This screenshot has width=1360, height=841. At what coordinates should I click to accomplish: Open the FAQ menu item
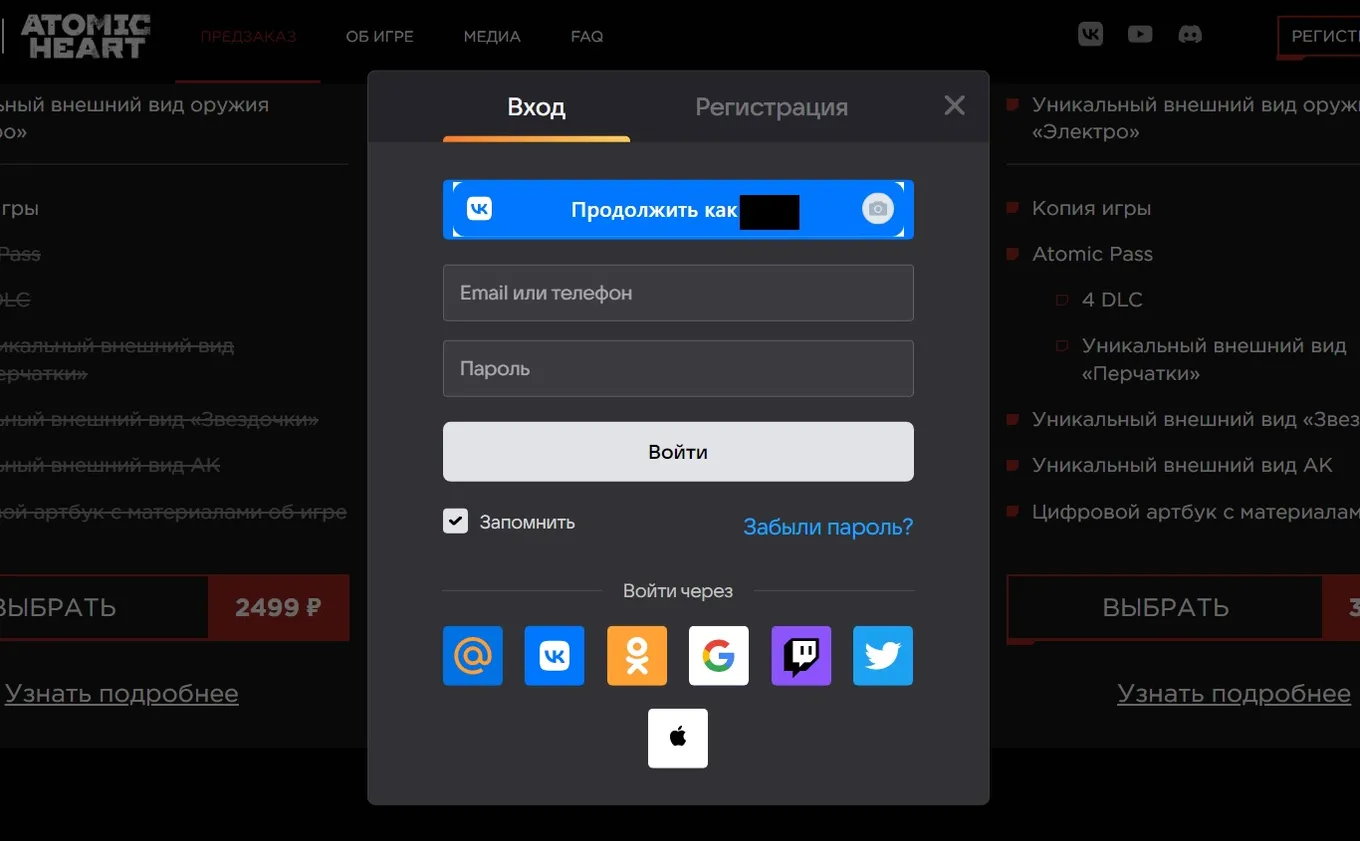587,36
